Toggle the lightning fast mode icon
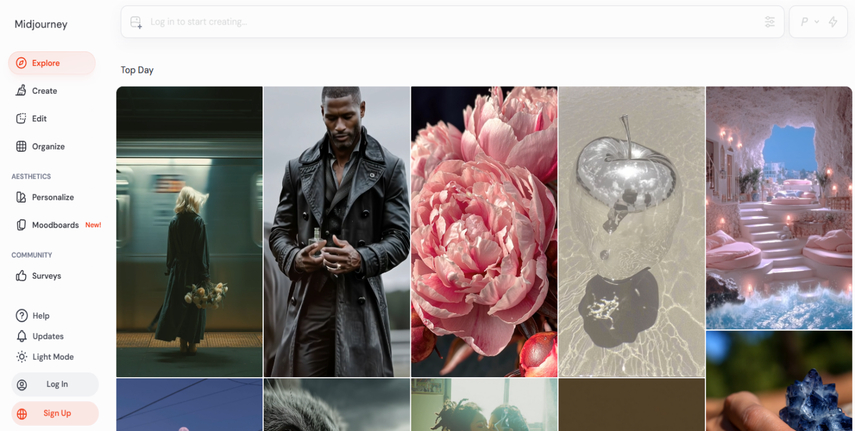855x431 pixels. pos(833,22)
